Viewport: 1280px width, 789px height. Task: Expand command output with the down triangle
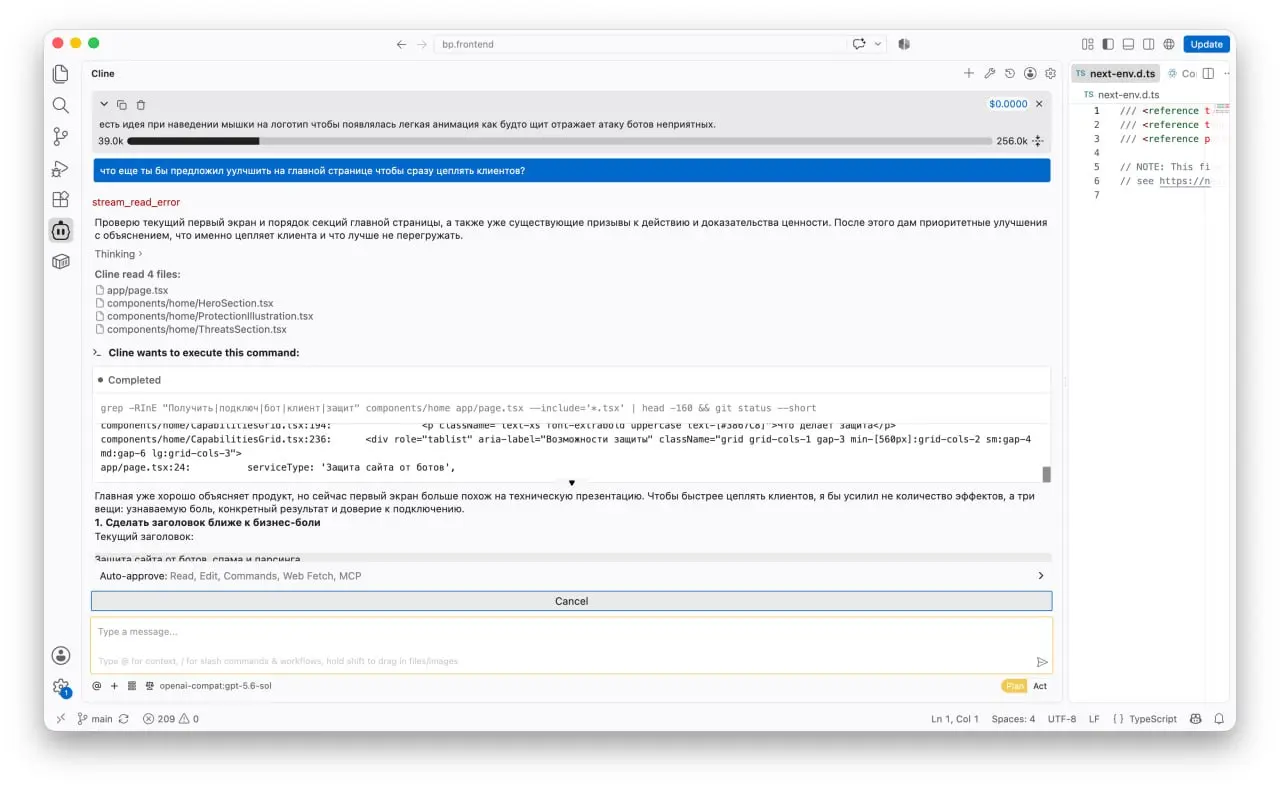coord(572,483)
